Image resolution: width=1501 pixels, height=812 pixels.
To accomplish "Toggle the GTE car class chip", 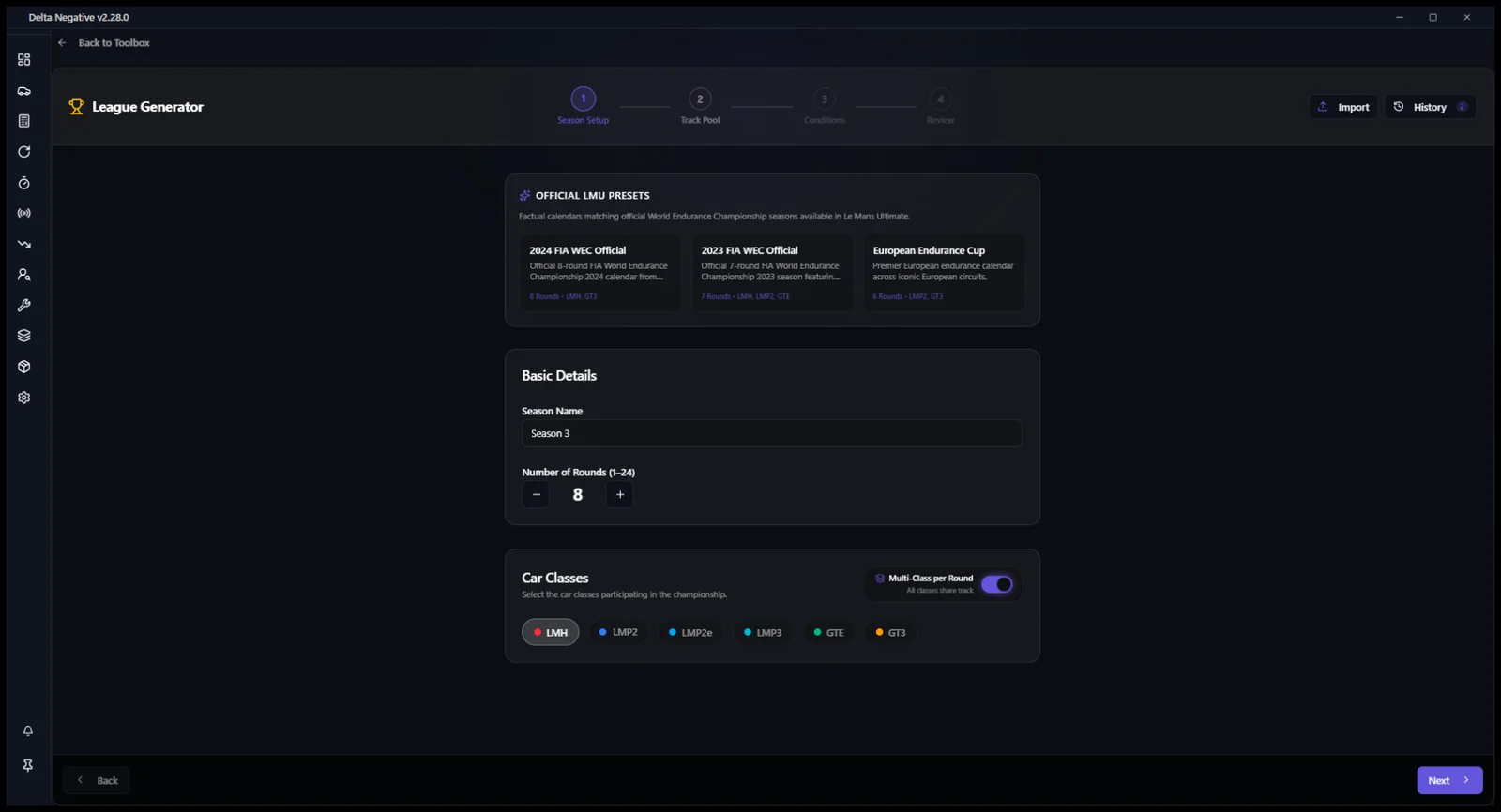I will pos(828,633).
